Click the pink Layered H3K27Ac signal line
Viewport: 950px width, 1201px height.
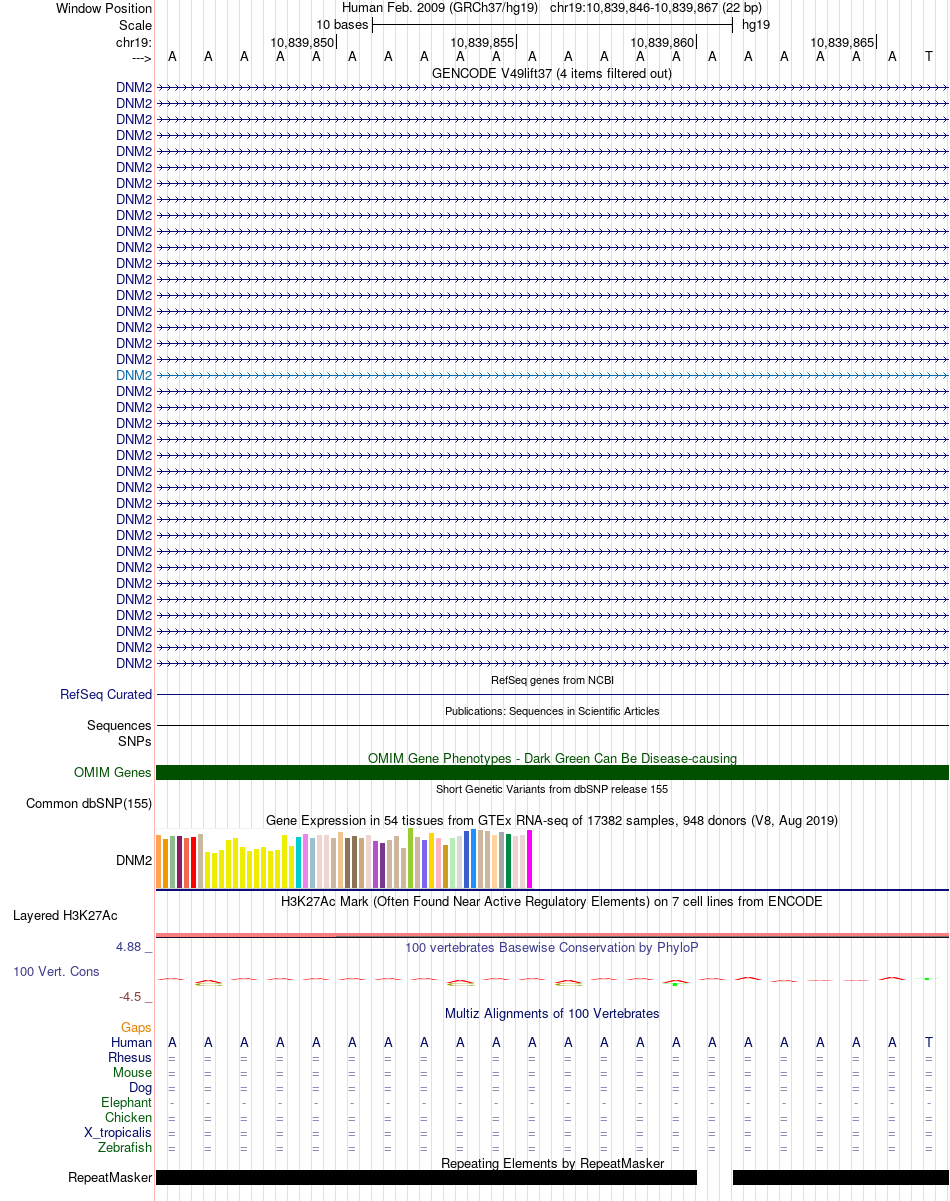(552, 935)
